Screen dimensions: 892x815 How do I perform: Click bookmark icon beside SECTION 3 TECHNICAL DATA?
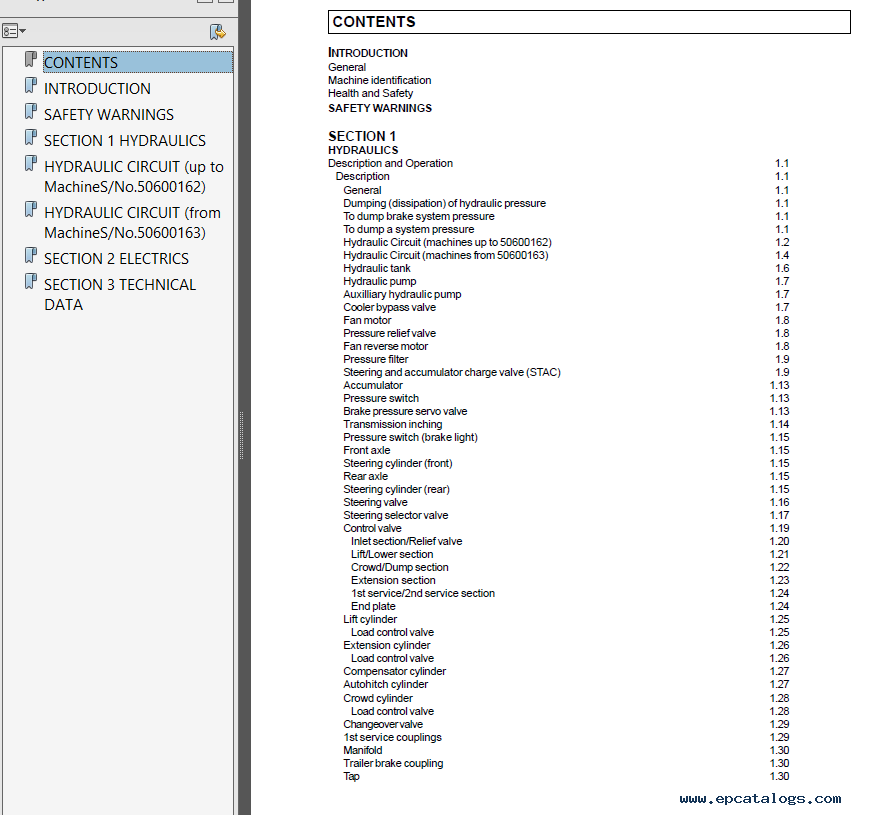point(31,282)
